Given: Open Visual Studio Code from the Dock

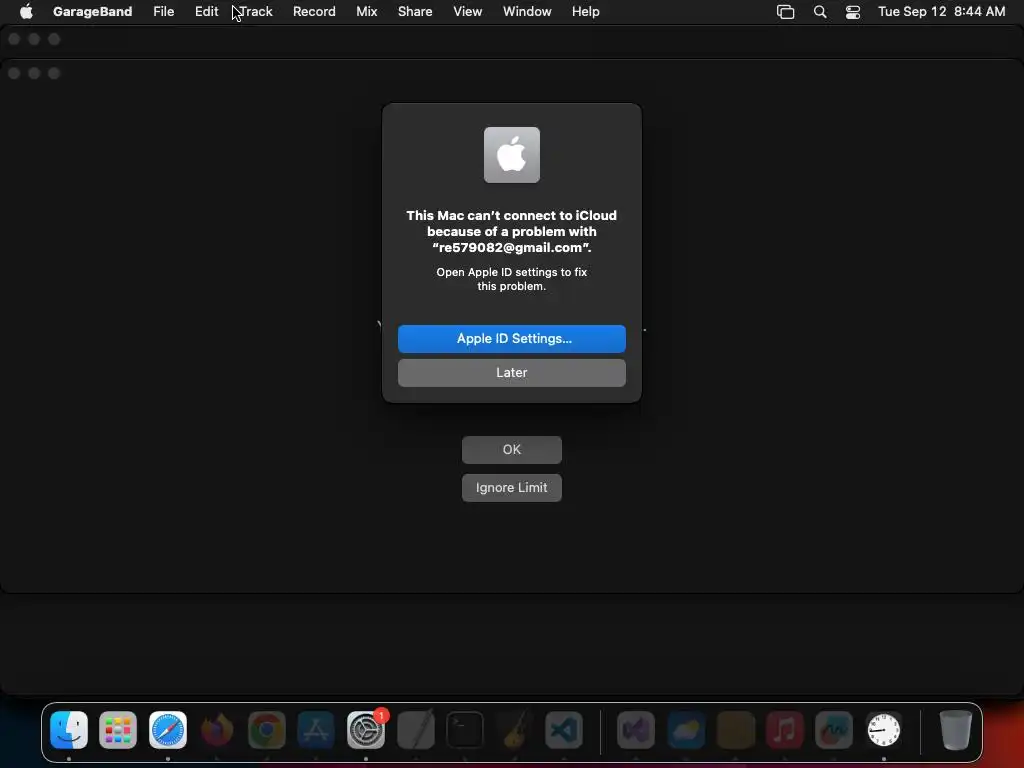Looking at the screenshot, I should [564, 729].
